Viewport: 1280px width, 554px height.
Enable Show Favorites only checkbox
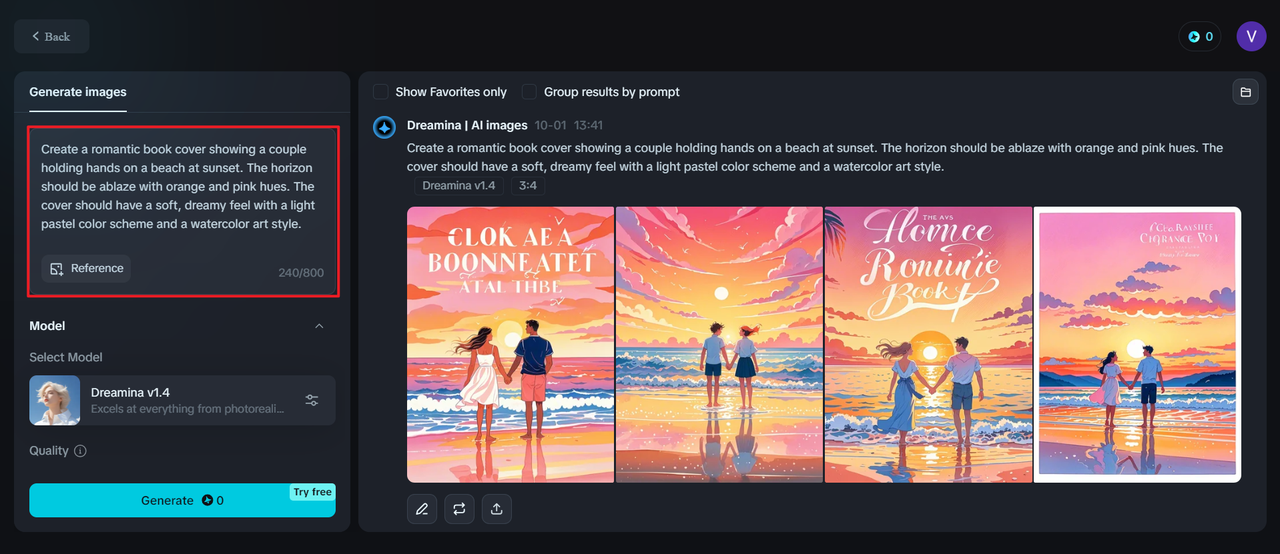point(381,92)
